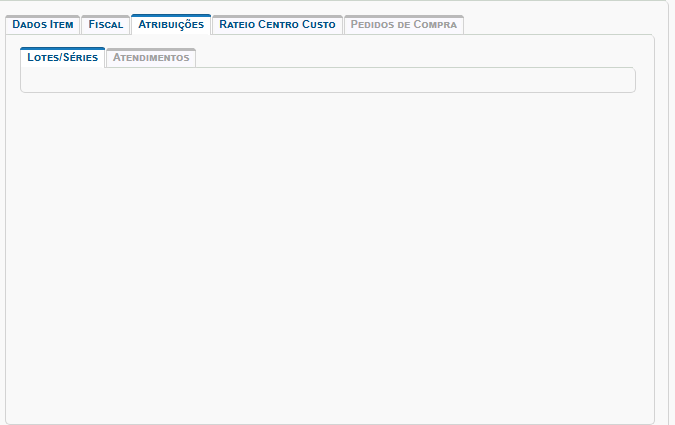Focus the active Atribuições tab header
Viewport: 675px width, 425px height.
[171, 24]
